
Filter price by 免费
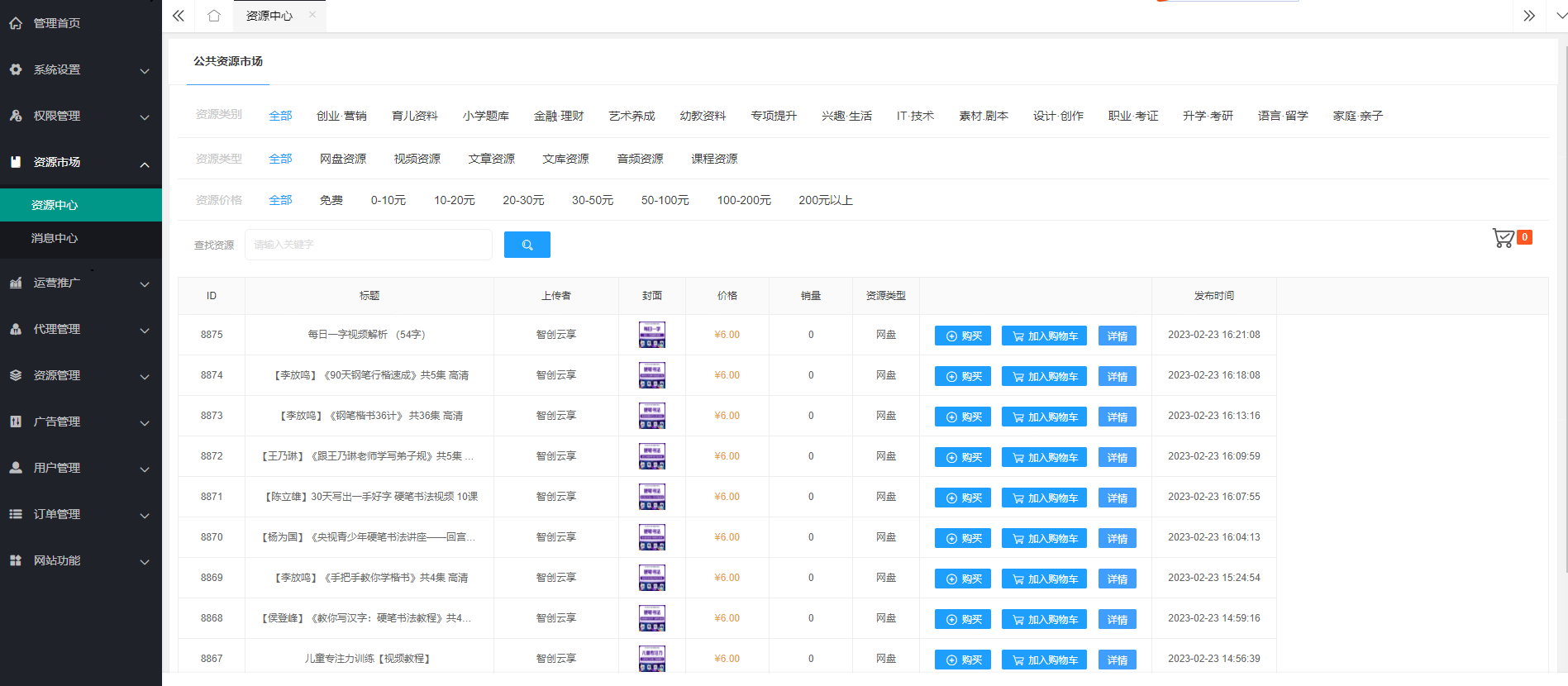point(331,200)
